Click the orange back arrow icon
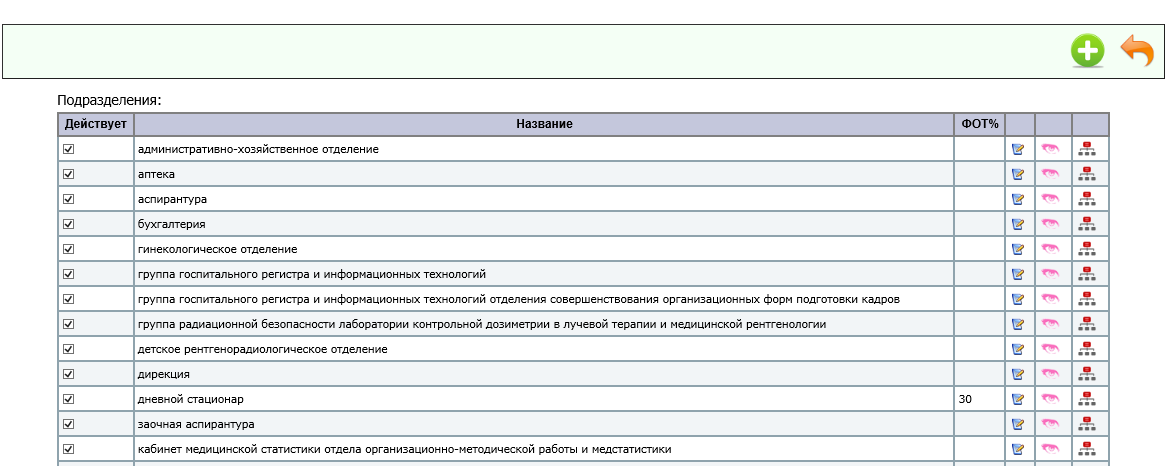Viewport: 1173px width, 466px height. pyautogui.click(x=1137, y=50)
